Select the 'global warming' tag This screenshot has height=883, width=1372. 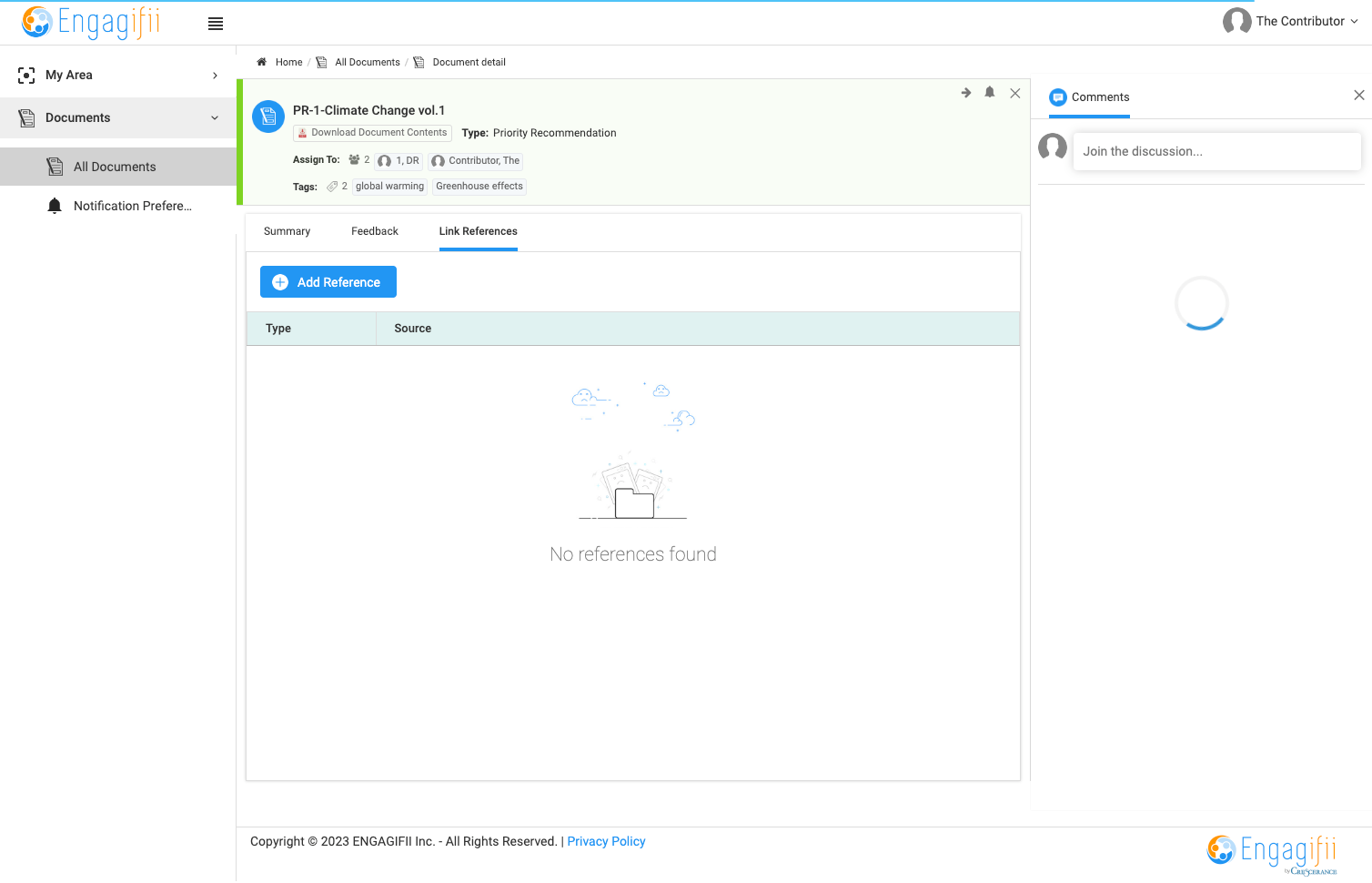coord(389,187)
